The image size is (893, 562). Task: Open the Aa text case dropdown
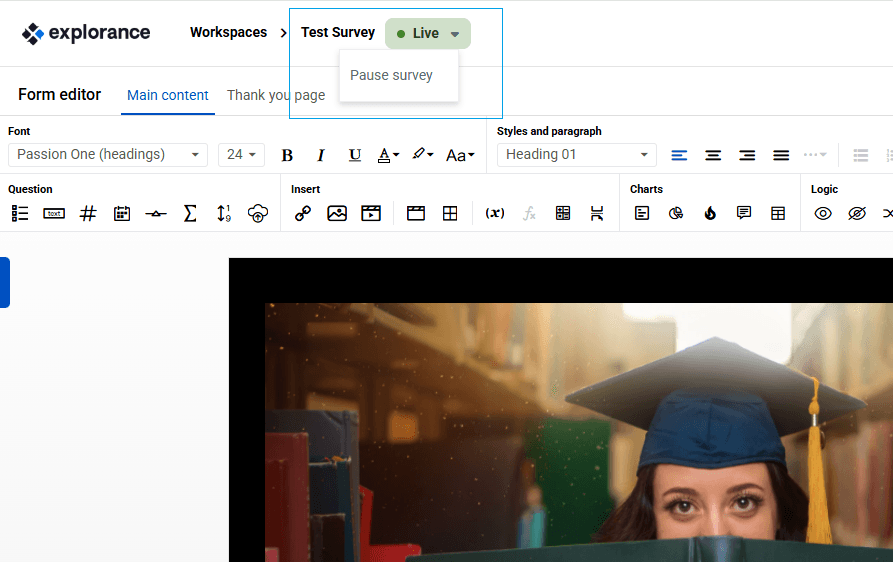[x=460, y=155]
